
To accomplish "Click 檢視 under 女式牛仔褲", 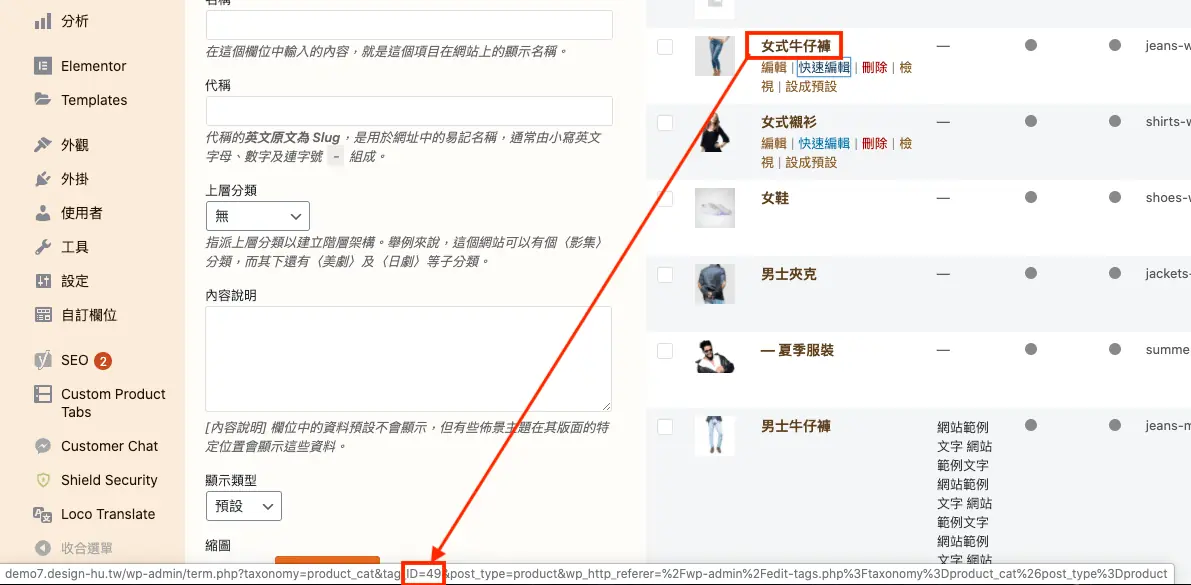I will [x=906, y=67].
